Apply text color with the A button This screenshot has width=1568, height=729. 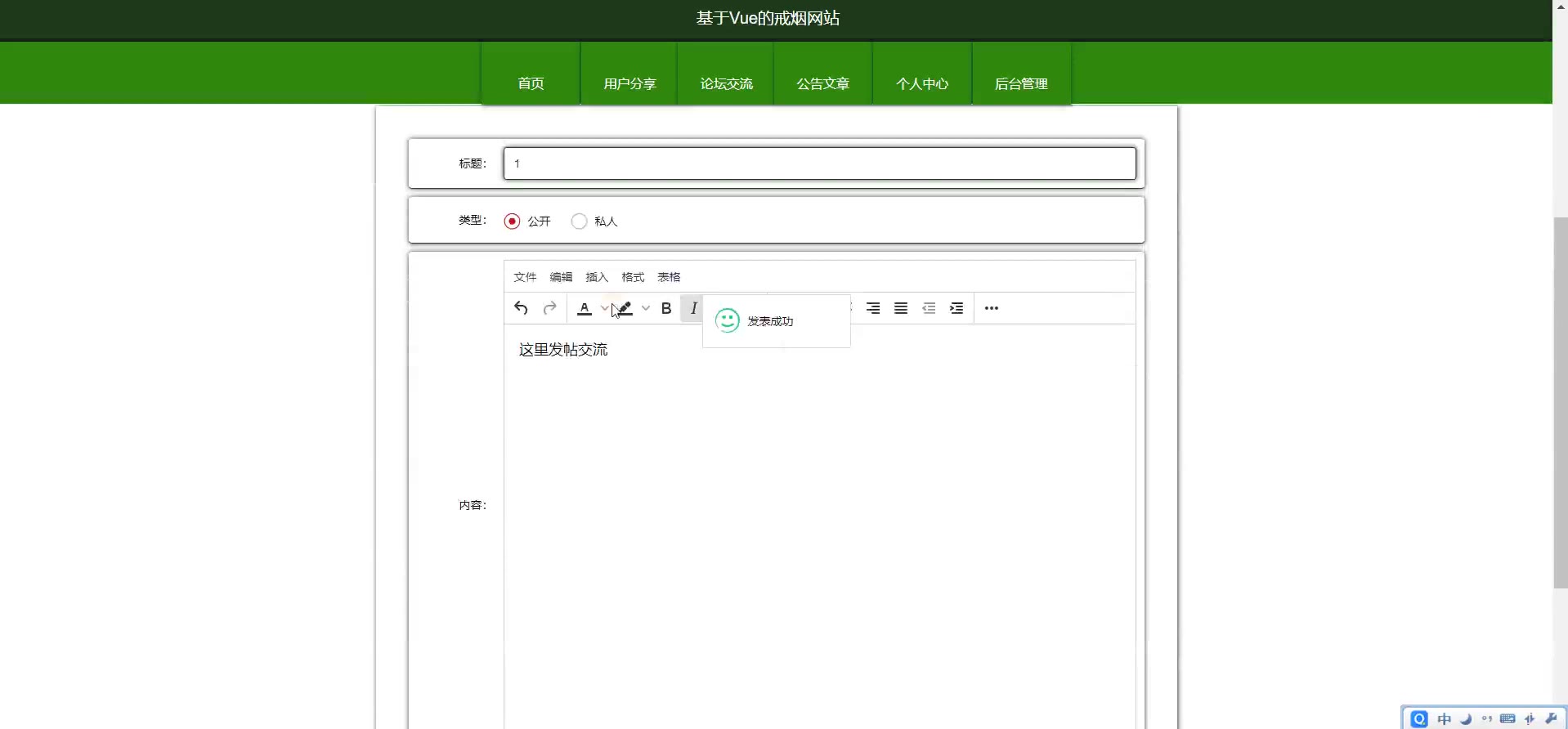585,308
